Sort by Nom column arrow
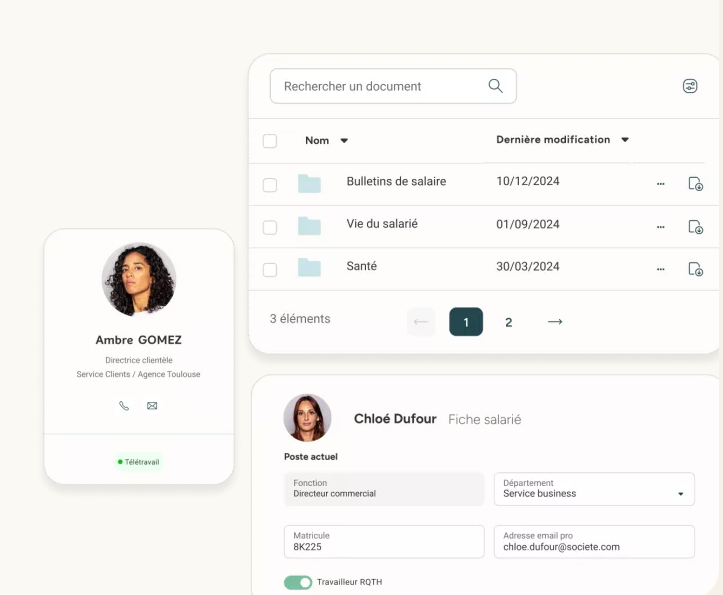Viewport: 723px width, 595px height. (x=344, y=141)
